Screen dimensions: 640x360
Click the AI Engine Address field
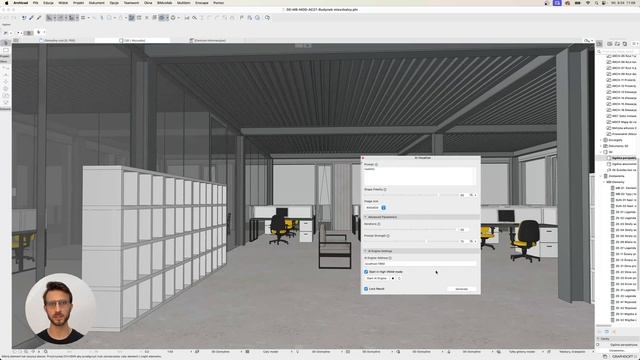(420, 264)
